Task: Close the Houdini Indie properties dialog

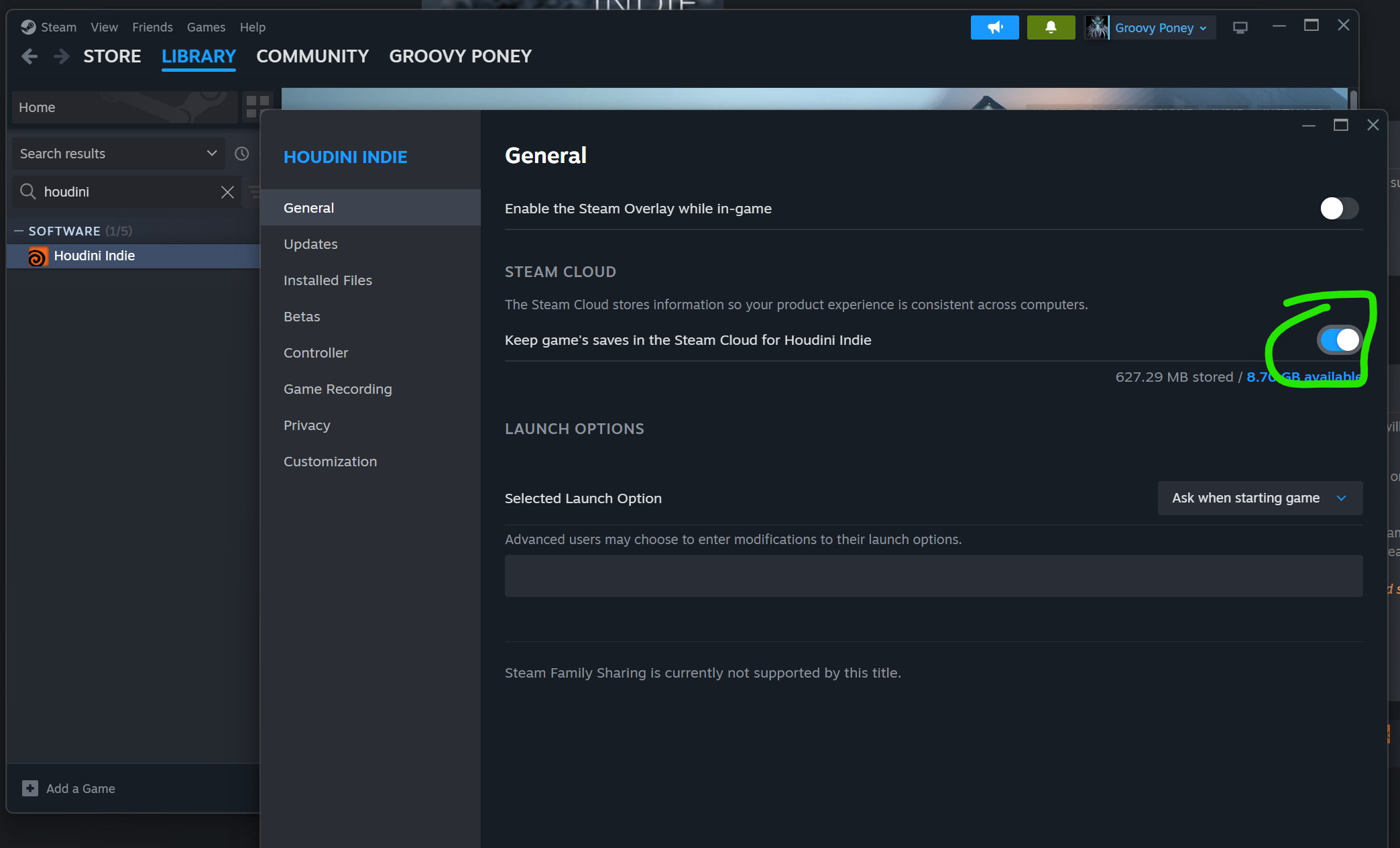Action: click(1373, 125)
